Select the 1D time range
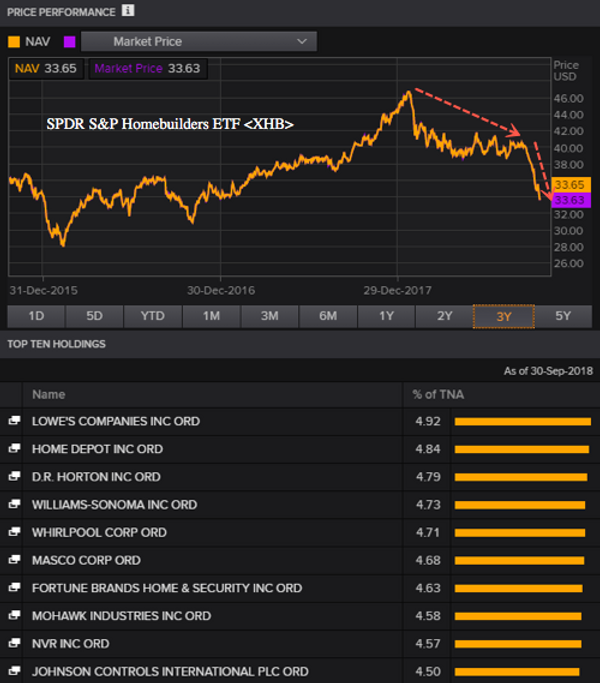This screenshot has height=683, width=600. pos(36,316)
